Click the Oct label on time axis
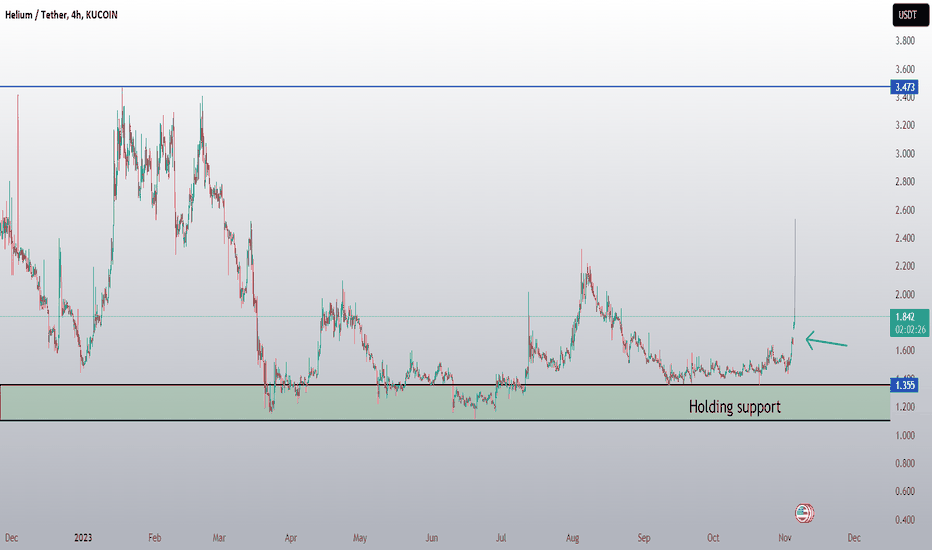This screenshot has height=550, width=932. click(x=713, y=538)
